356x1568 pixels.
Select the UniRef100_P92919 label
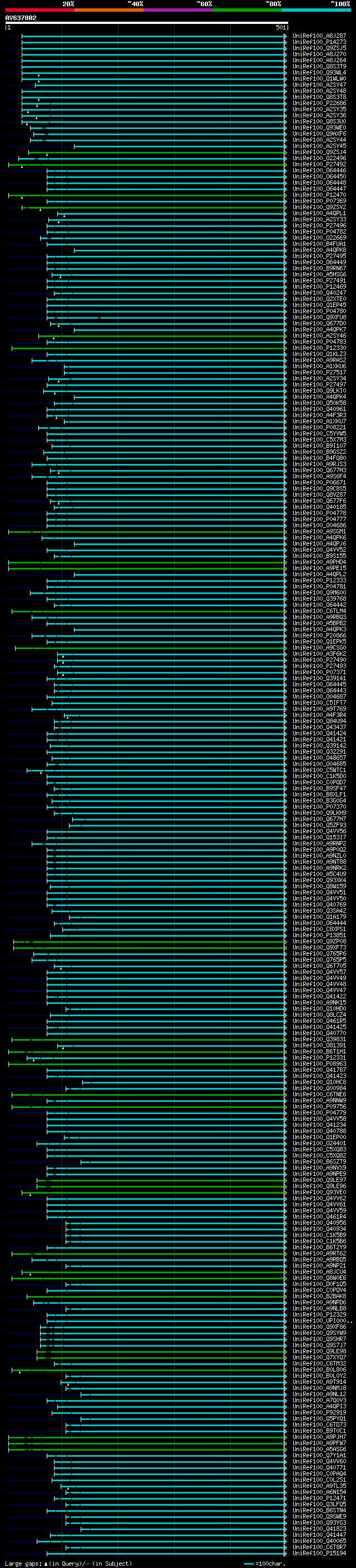(319, 1413)
